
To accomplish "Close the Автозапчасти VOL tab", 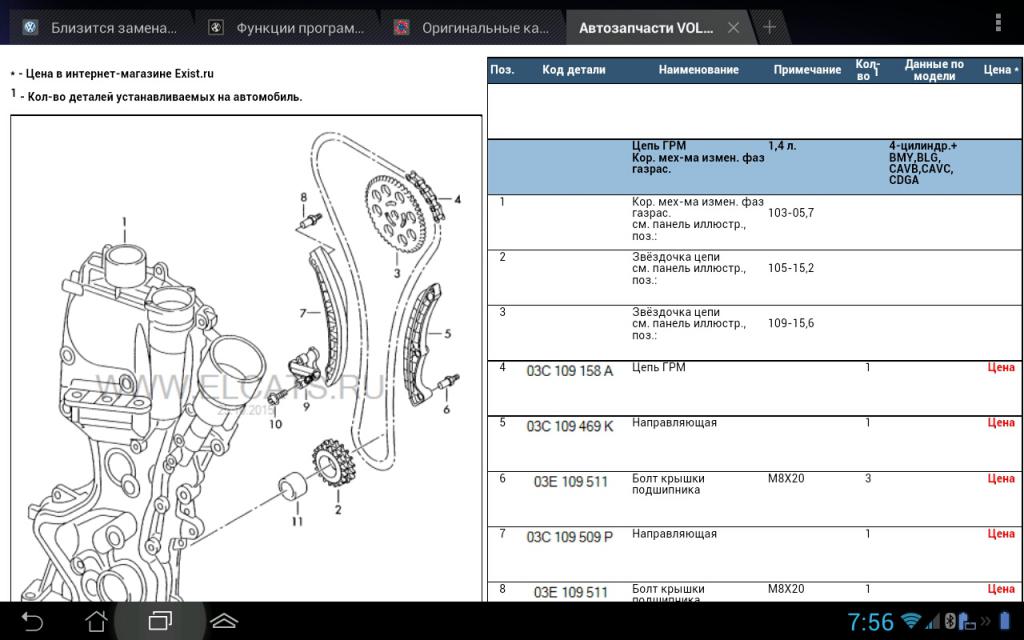I will pyautogui.click(x=733, y=27).
